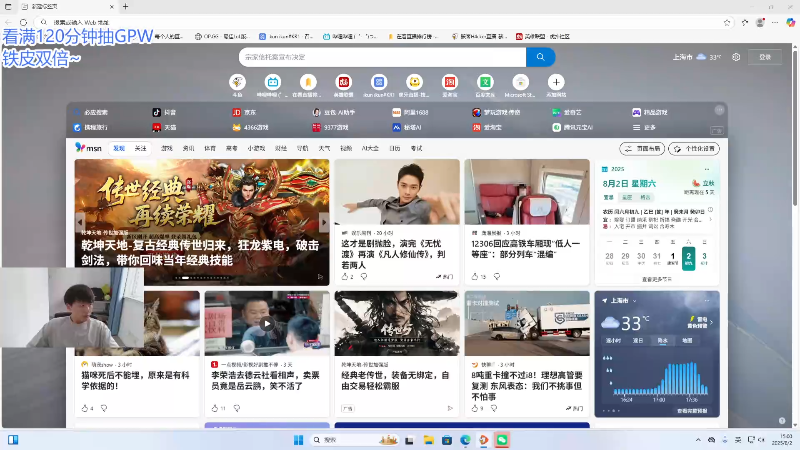
Task: Open calendar card three-dot options
Action: pyautogui.click(x=707, y=169)
